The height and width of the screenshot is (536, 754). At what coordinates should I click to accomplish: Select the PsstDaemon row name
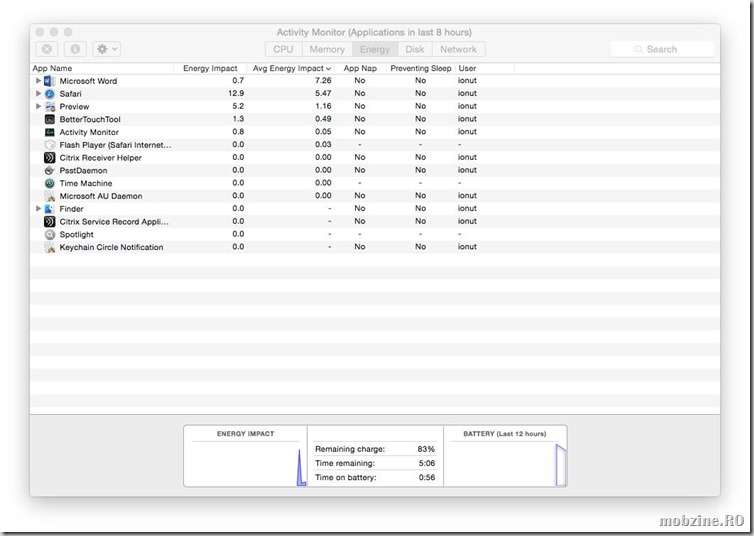[x=83, y=171]
